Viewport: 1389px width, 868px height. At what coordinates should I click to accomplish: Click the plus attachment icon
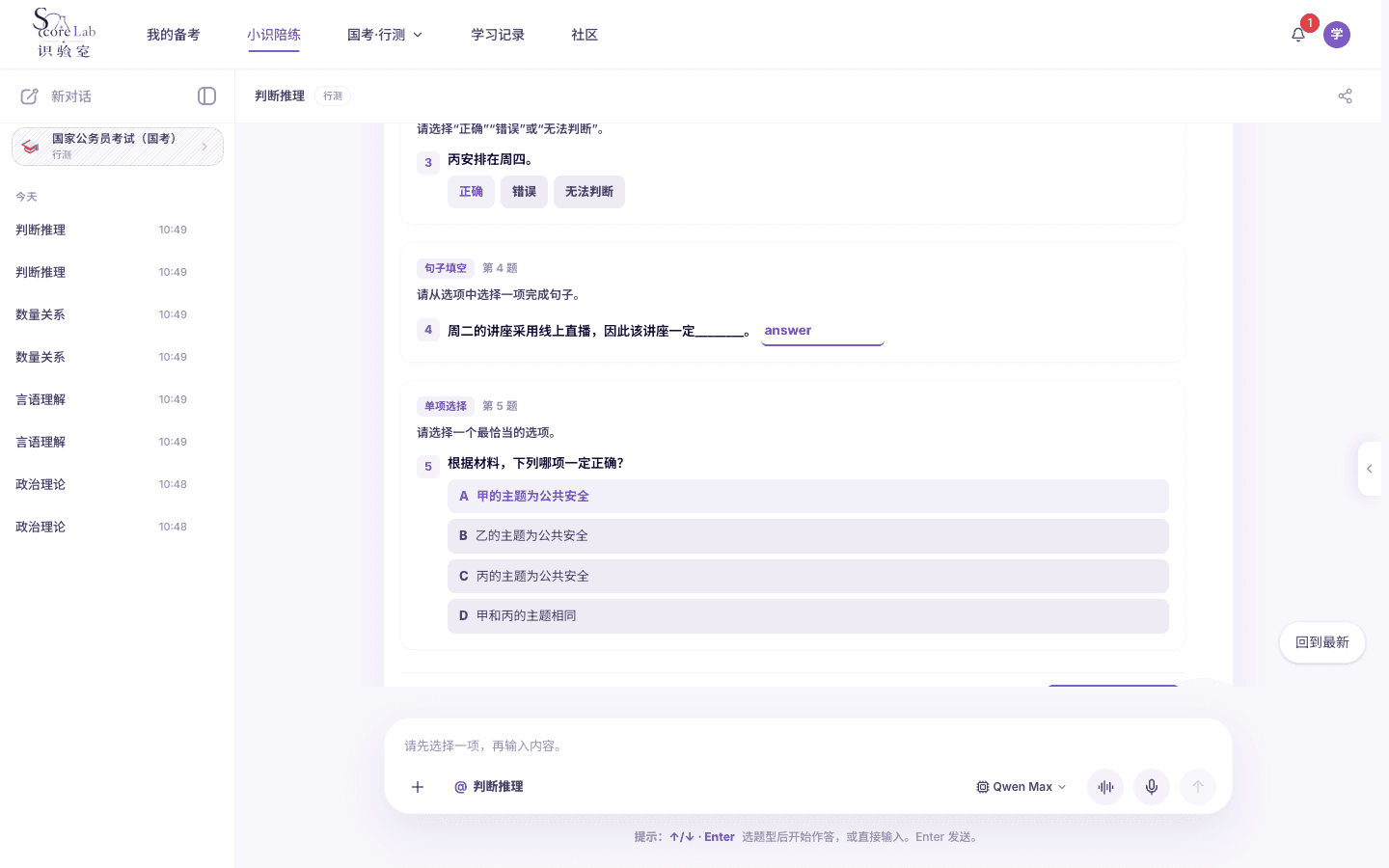(x=418, y=787)
